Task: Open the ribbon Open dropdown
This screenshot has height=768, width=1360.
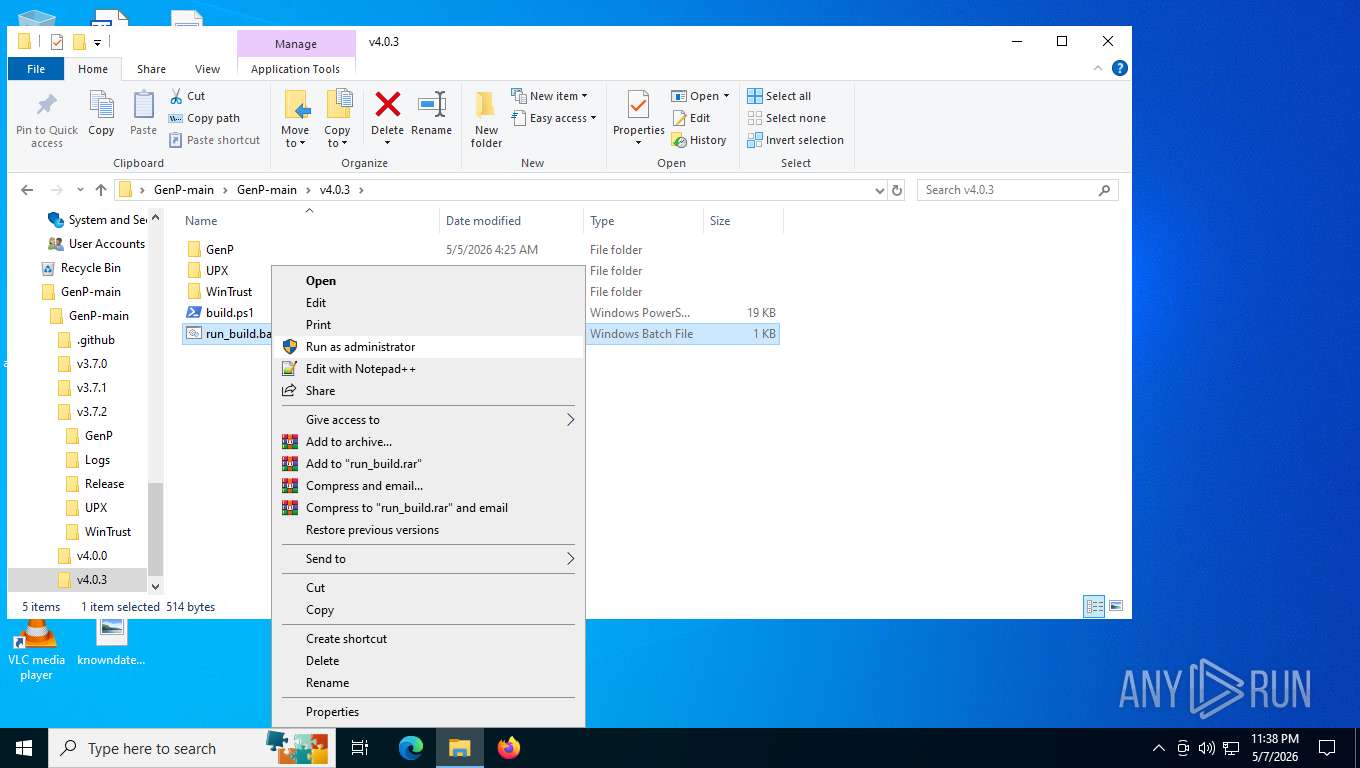Action: coord(701,96)
